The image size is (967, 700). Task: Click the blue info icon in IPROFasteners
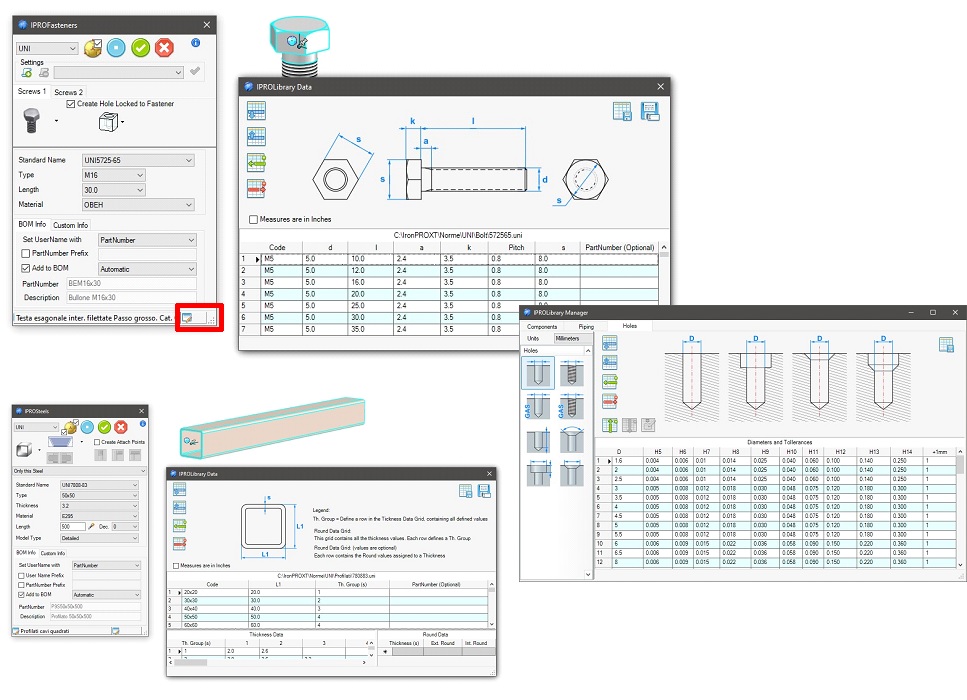click(195, 43)
